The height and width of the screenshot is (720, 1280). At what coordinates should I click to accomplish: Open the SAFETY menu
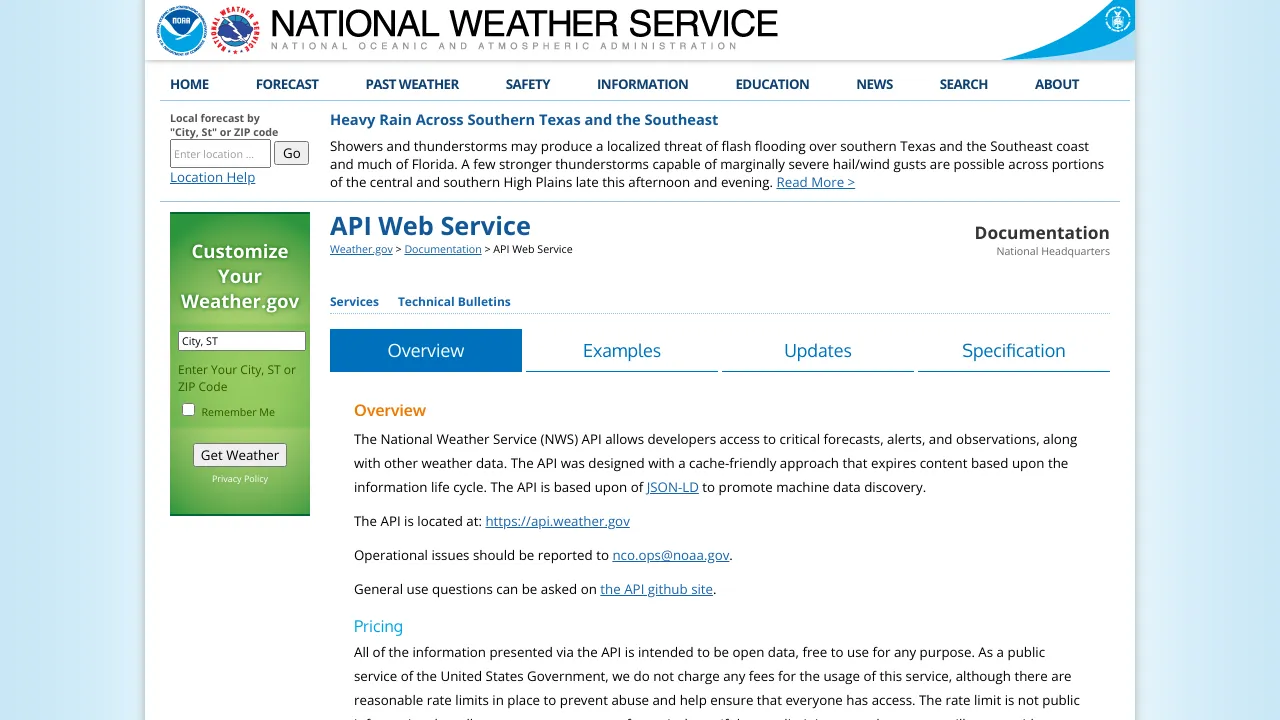(x=528, y=84)
